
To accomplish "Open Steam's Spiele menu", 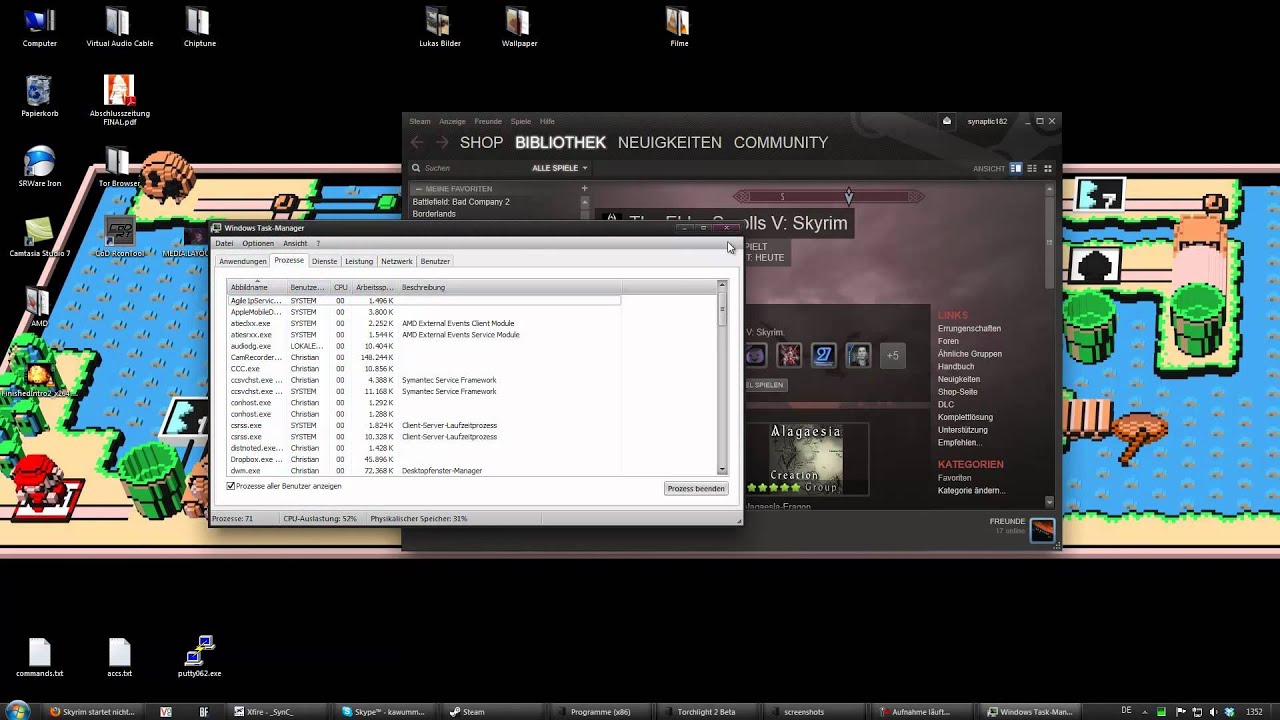I will [x=521, y=121].
